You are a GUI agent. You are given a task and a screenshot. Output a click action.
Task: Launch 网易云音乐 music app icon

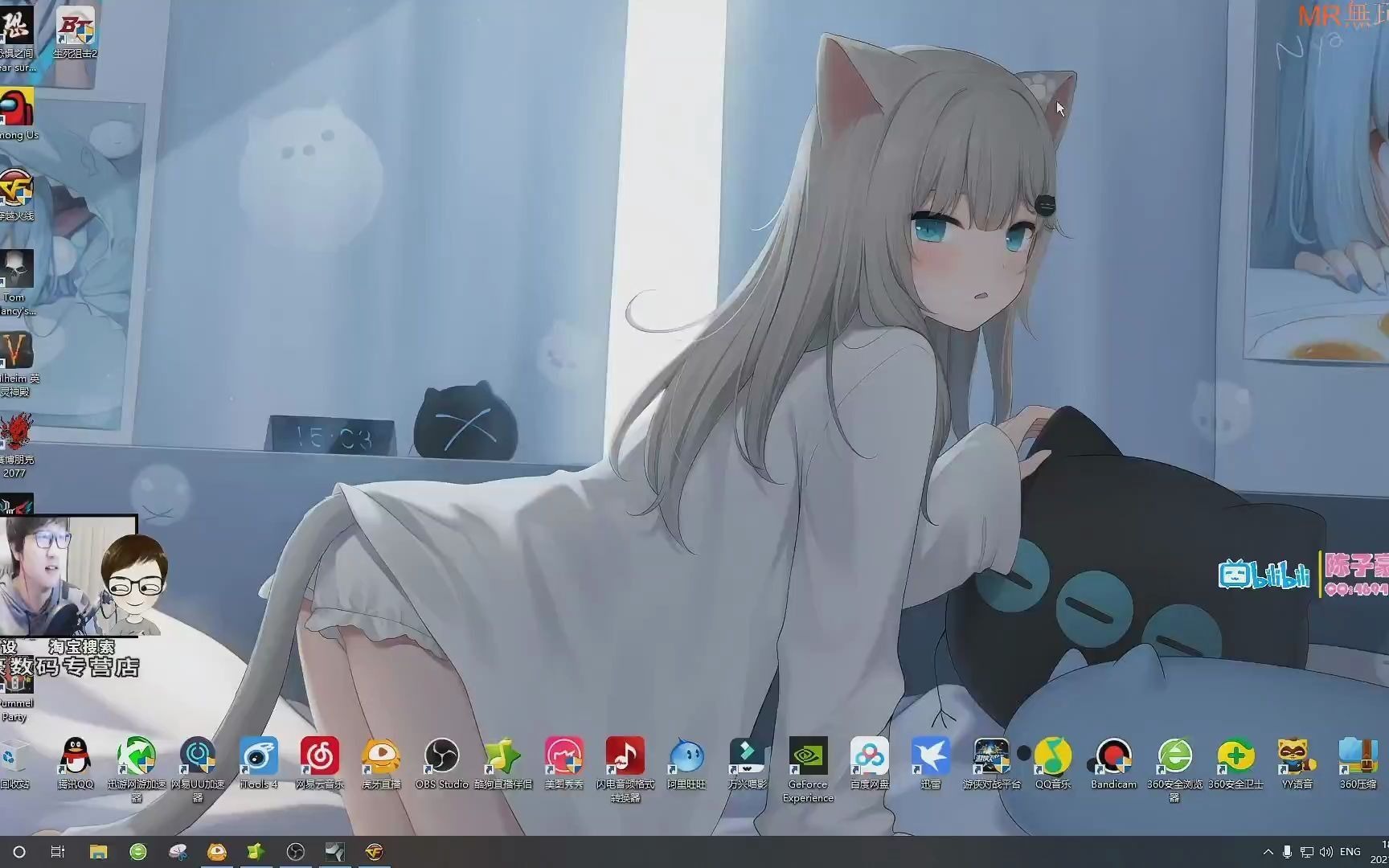[x=320, y=763]
